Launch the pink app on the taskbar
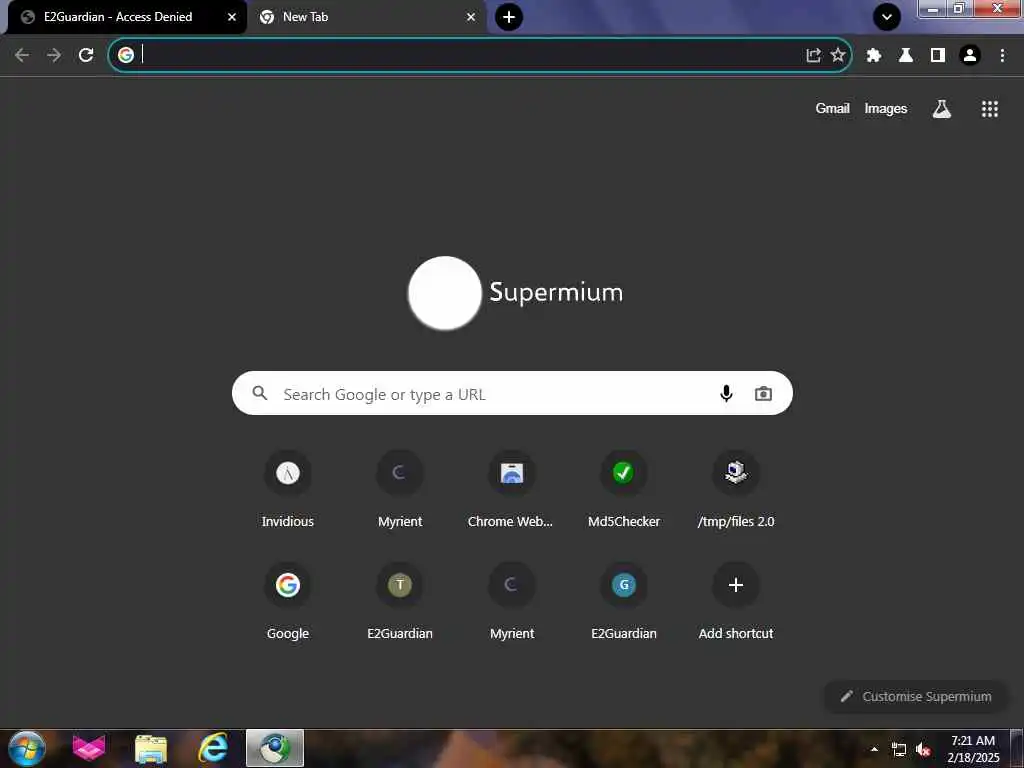 click(89, 748)
